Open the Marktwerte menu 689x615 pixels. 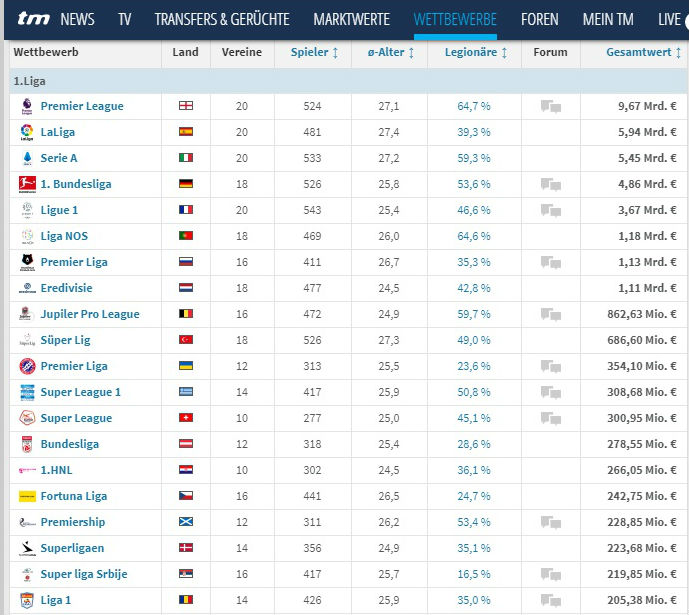[x=351, y=19]
